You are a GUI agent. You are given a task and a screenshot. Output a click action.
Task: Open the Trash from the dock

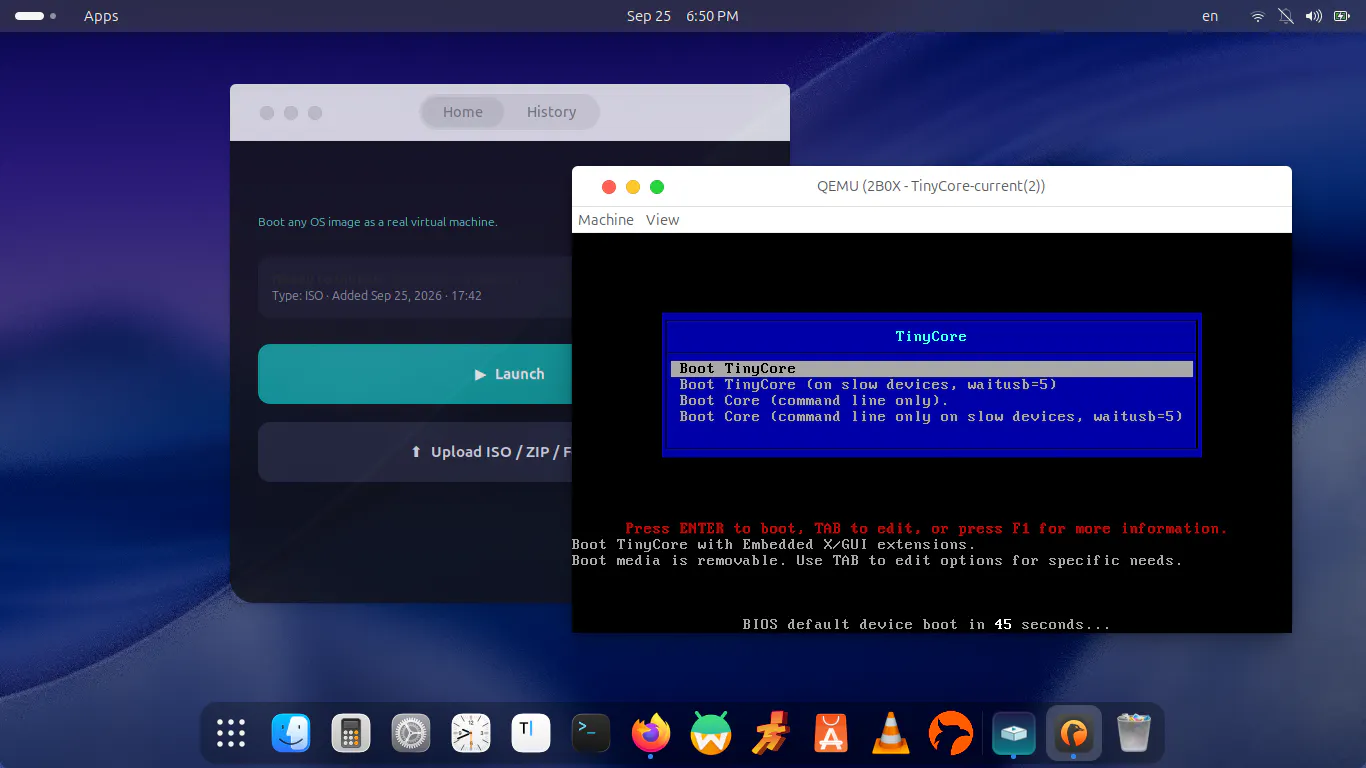click(1134, 734)
